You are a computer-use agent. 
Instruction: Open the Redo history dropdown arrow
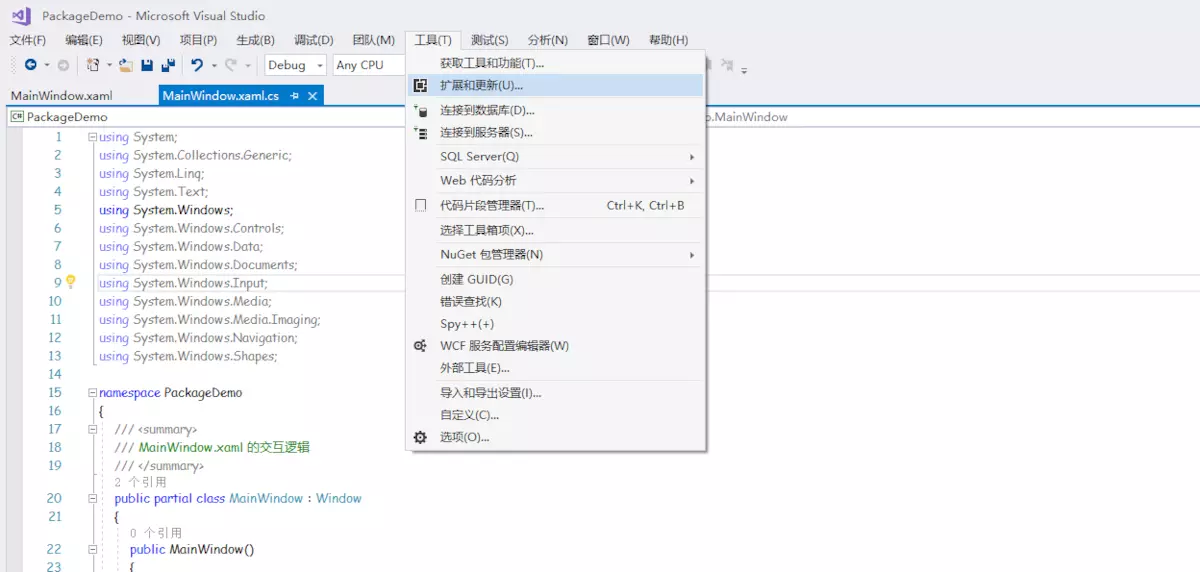[247, 65]
